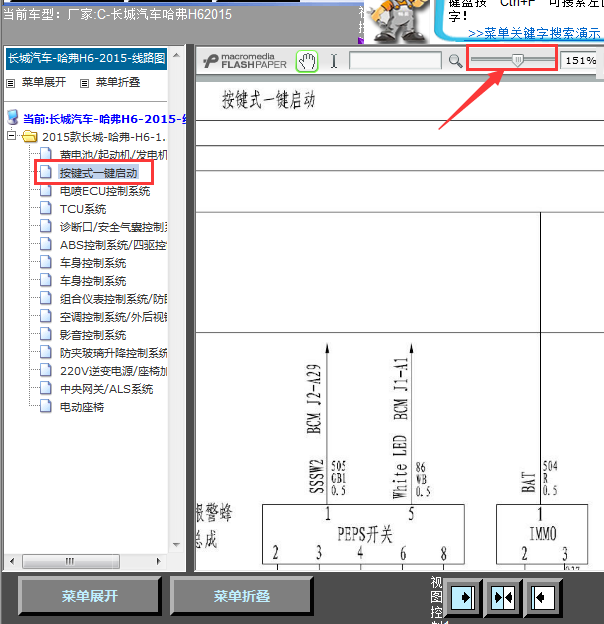This screenshot has height=624, width=604.
Task: Click the 长城汽车-哈弗H6-2015-线路图 header
Action: (86, 58)
